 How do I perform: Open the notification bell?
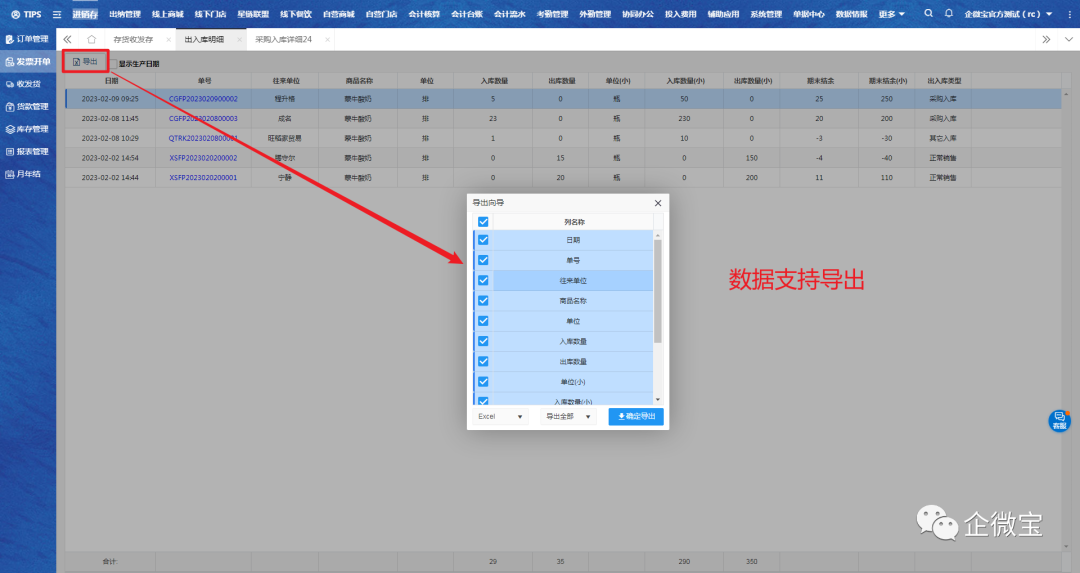click(x=949, y=14)
